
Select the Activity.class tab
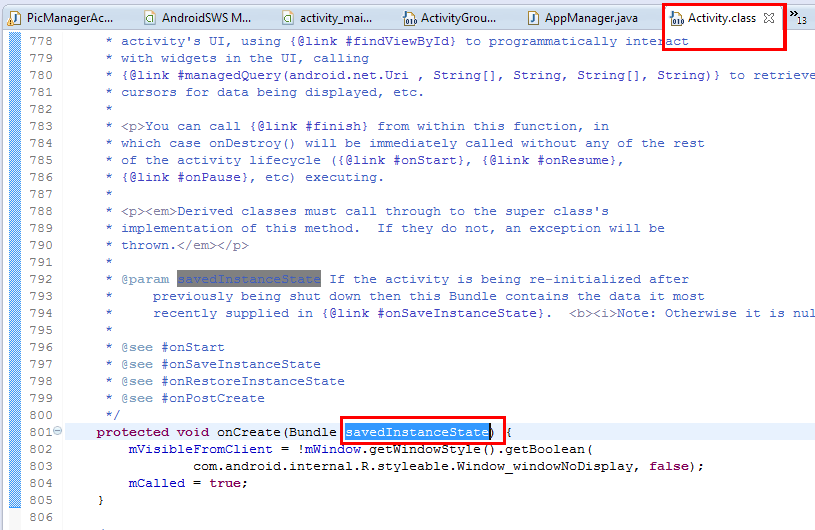tap(721, 18)
